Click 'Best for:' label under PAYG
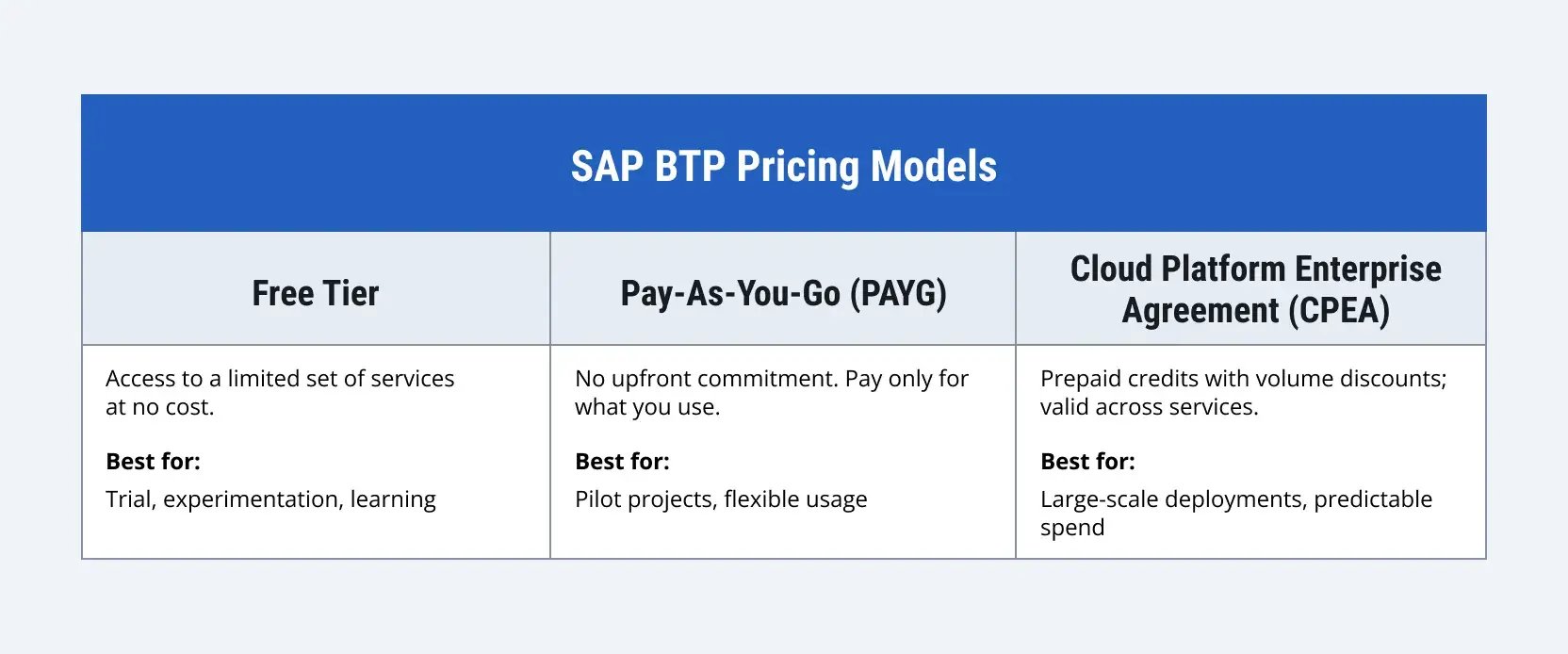 click(622, 462)
